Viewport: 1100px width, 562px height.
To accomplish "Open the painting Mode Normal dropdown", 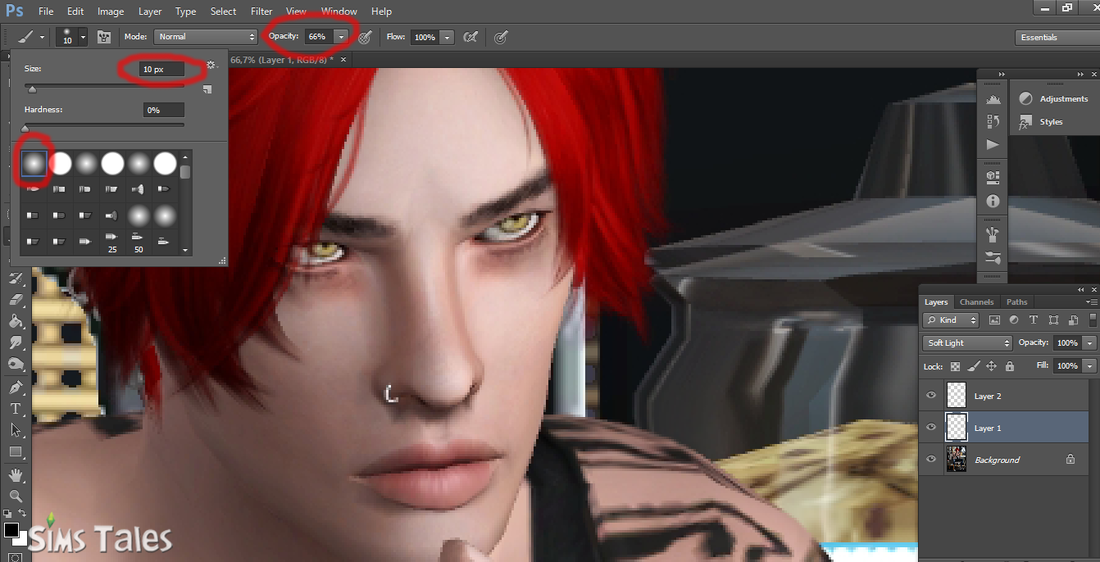I will 206,36.
